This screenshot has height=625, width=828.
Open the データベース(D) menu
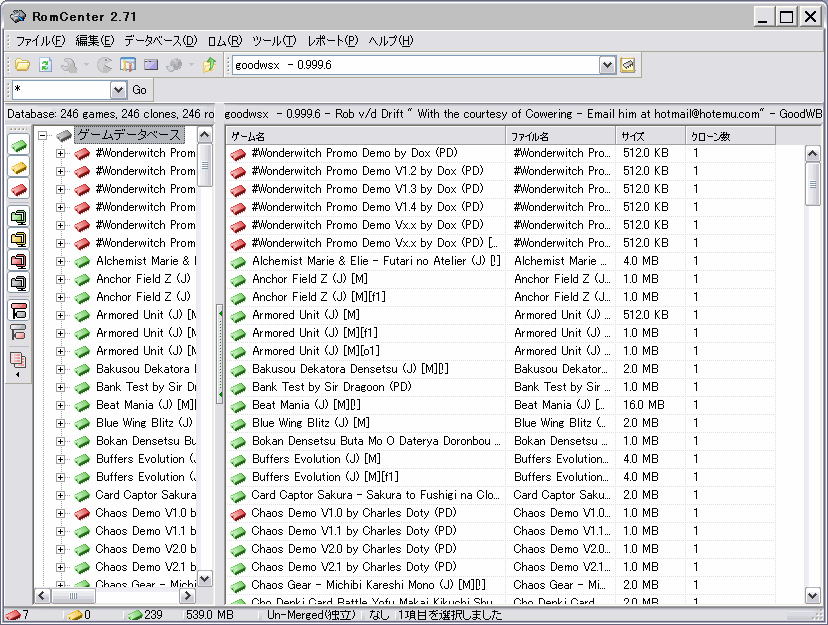(x=160, y=41)
